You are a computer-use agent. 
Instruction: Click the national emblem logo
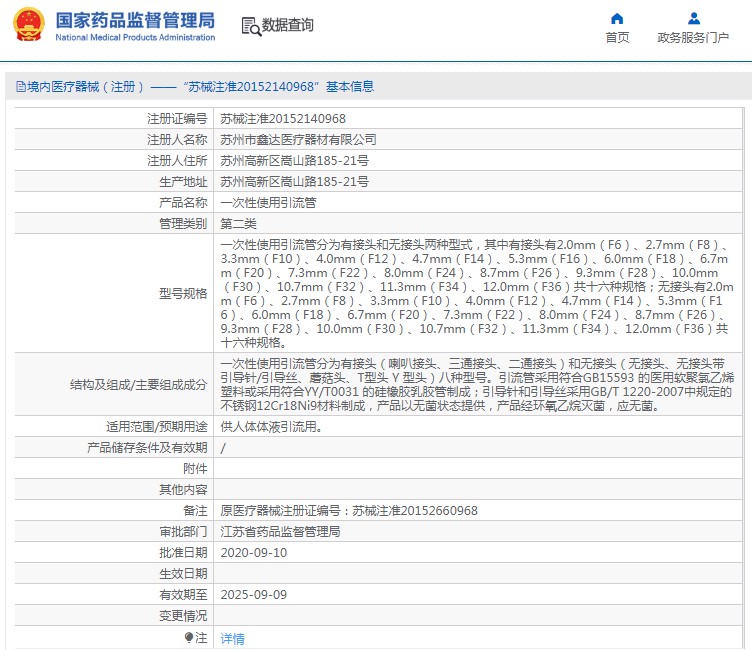click(x=29, y=24)
